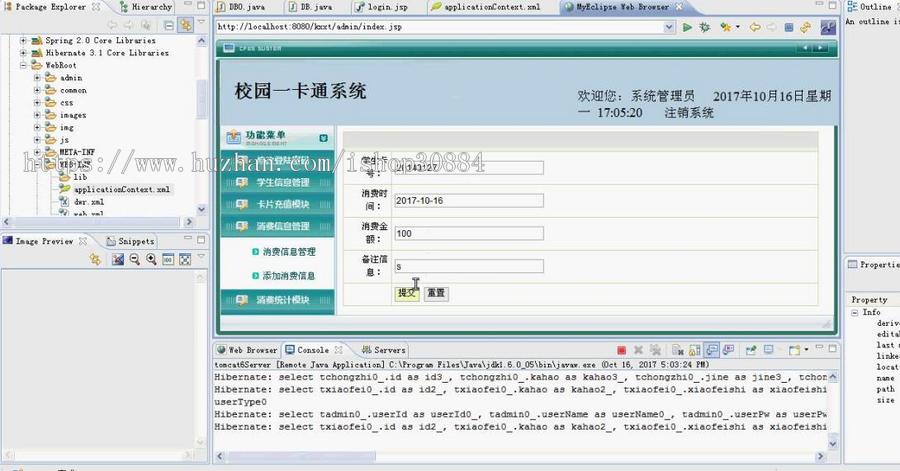Expand Spring 2.0 Core Libraries node
The image size is (900, 471).
[24, 41]
